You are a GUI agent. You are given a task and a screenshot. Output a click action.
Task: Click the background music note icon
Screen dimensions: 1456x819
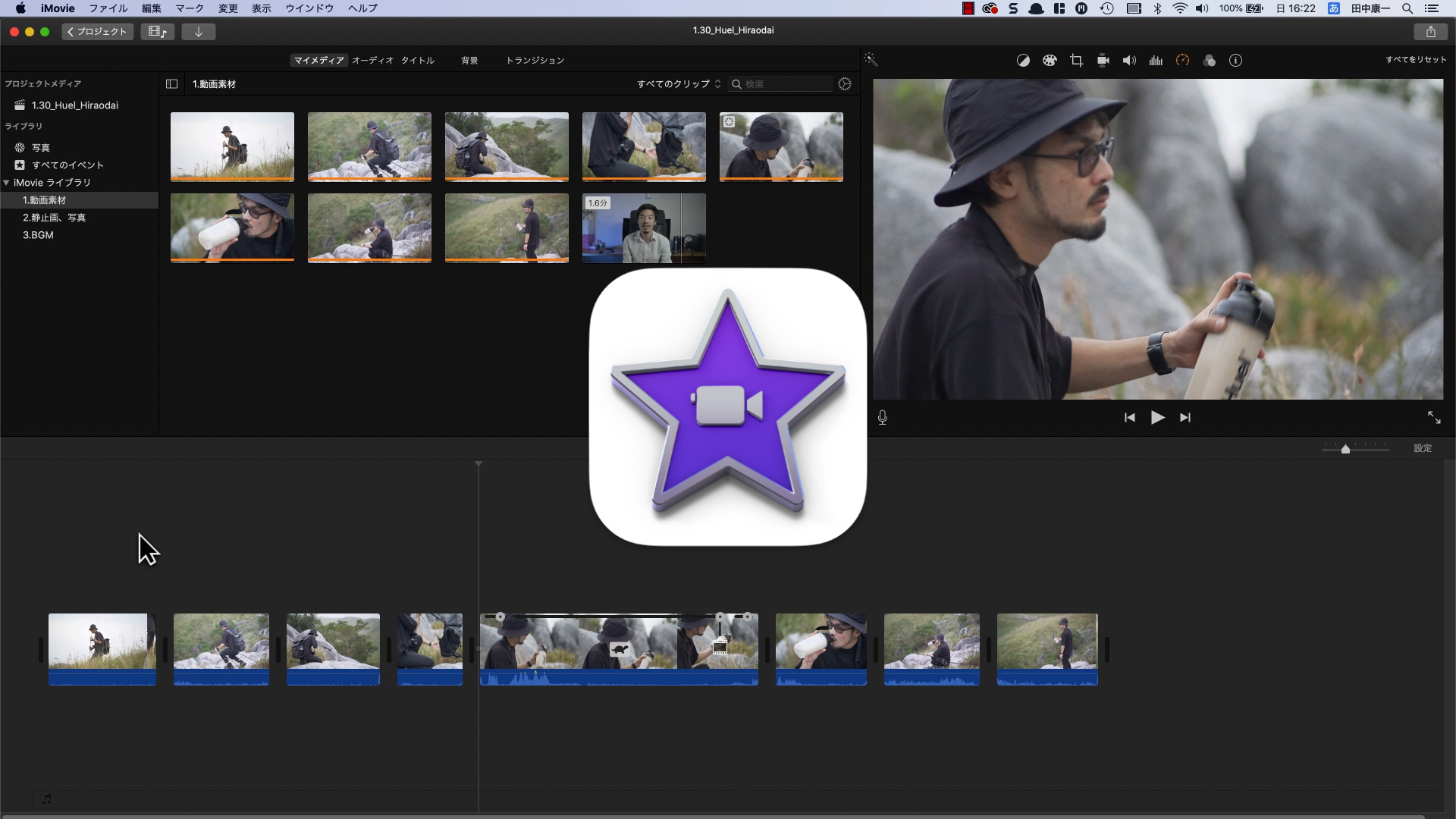click(47, 799)
